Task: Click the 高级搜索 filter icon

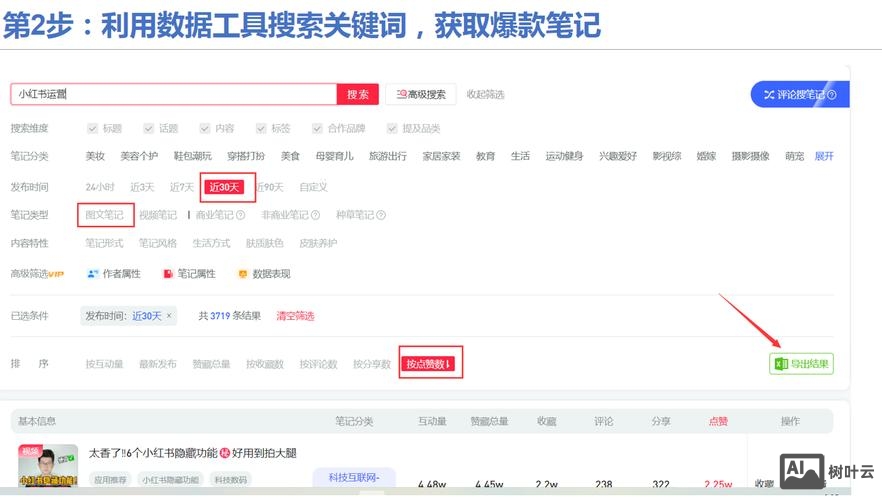Action: (401, 94)
